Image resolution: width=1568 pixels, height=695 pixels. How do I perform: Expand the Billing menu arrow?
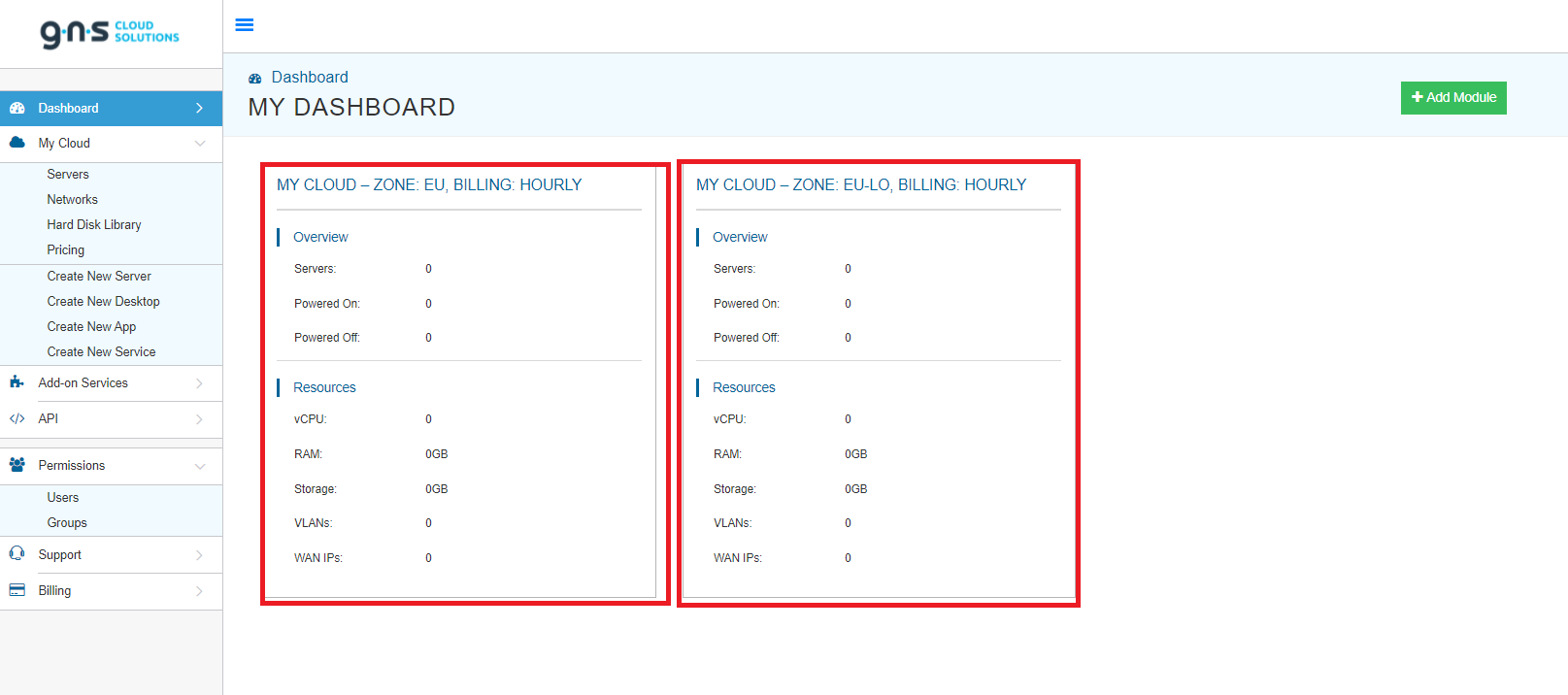pyautogui.click(x=200, y=591)
